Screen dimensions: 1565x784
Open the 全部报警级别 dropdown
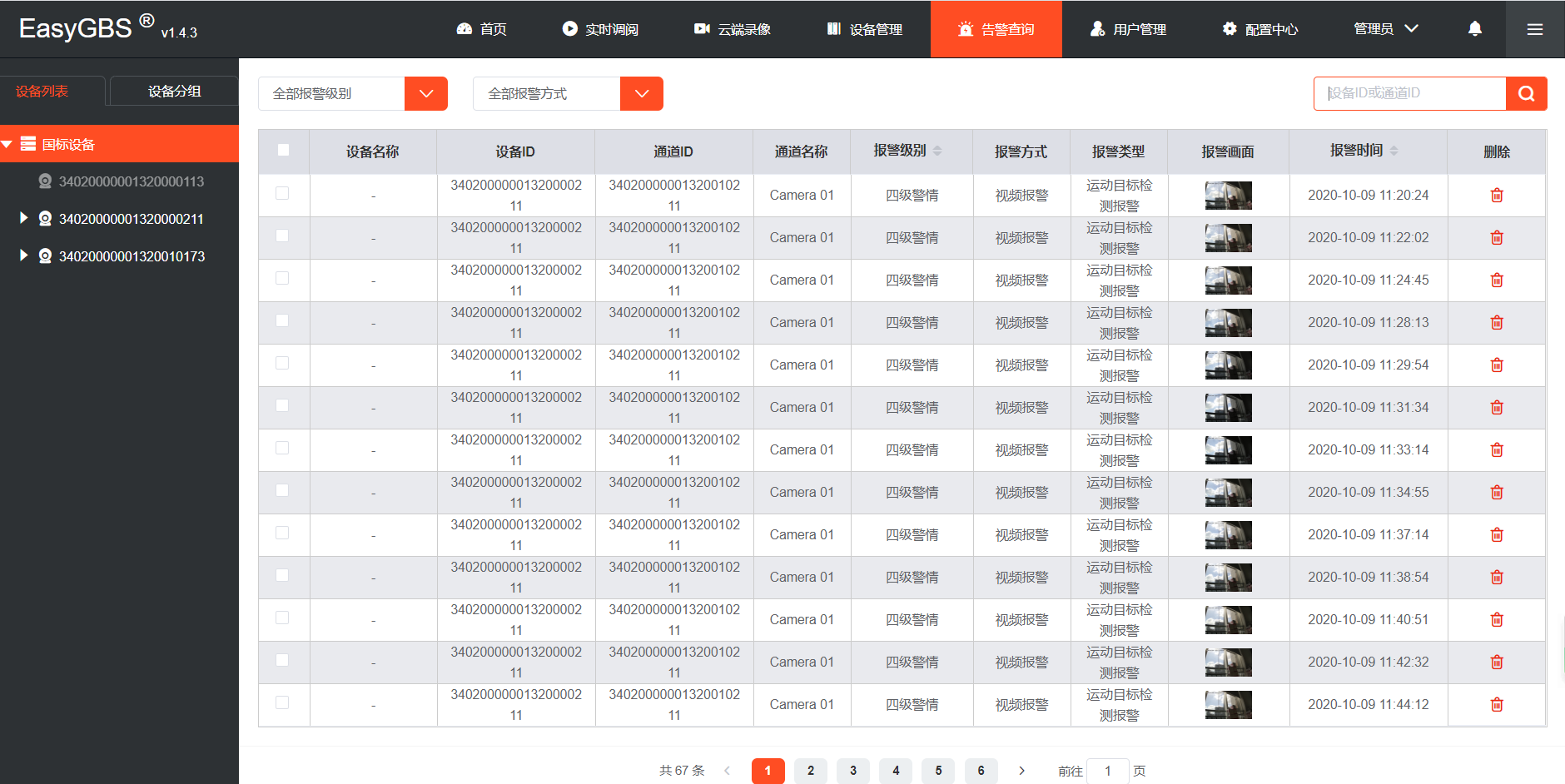tap(353, 93)
